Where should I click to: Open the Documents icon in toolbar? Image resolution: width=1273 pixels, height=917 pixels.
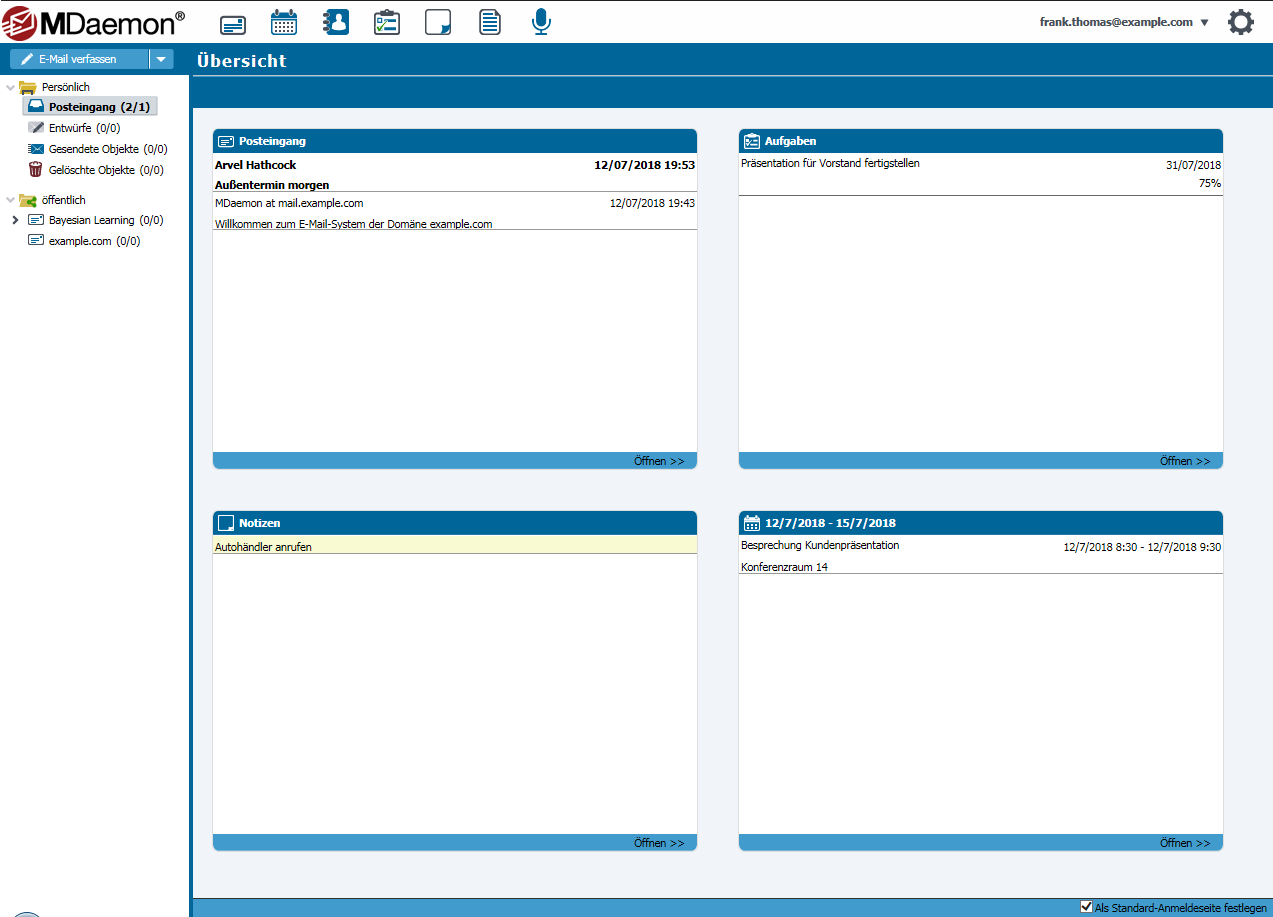coord(489,22)
